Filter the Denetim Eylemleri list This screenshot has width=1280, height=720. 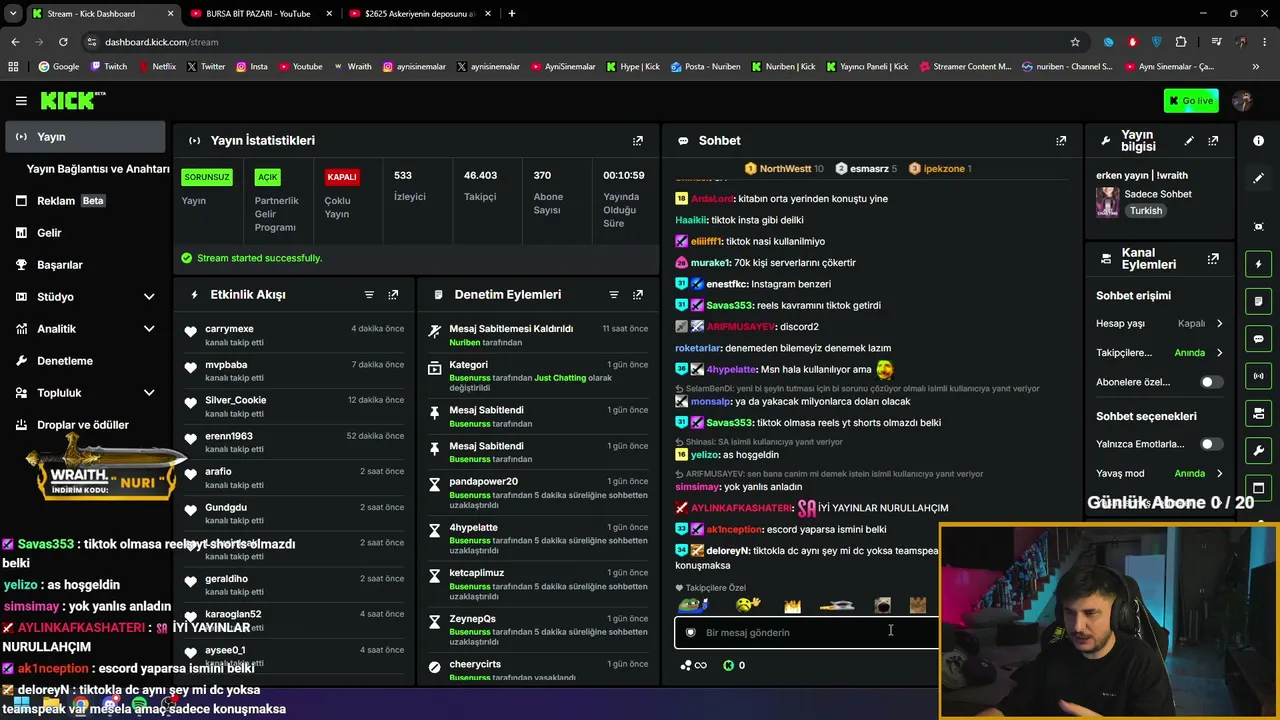(x=614, y=295)
